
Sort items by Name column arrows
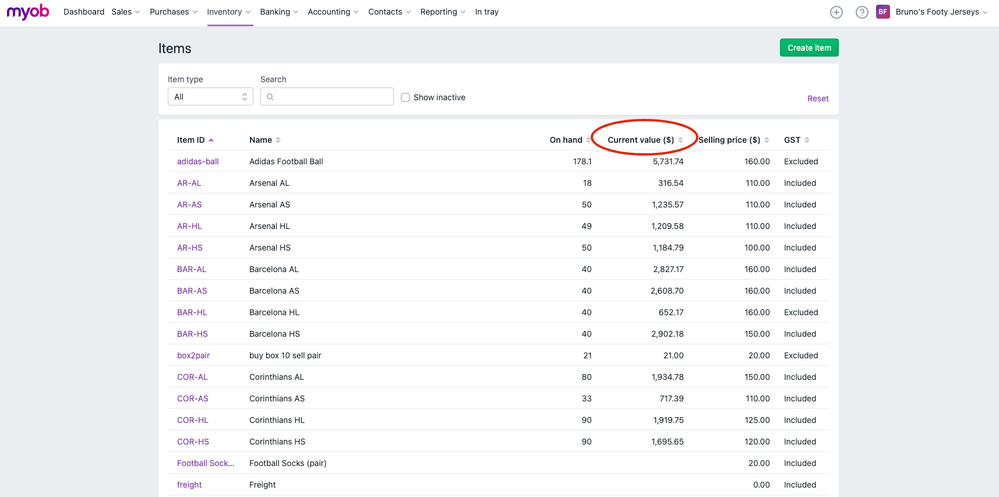278,140
